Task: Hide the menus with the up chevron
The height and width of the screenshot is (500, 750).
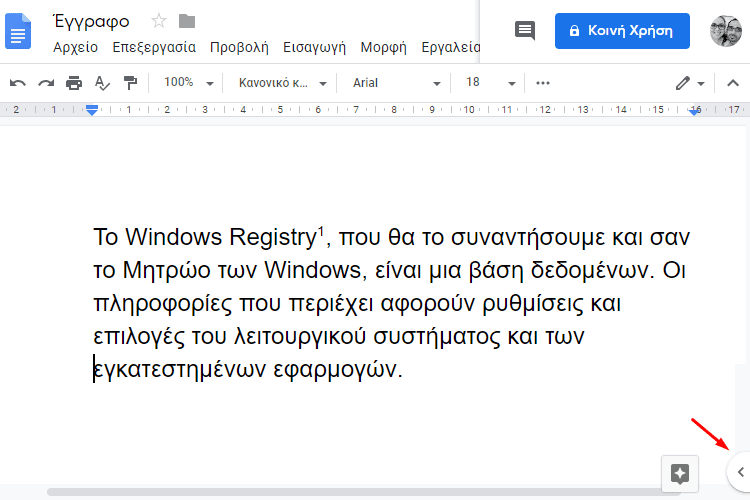Action: pyautogui.click(x=733, y=83)
